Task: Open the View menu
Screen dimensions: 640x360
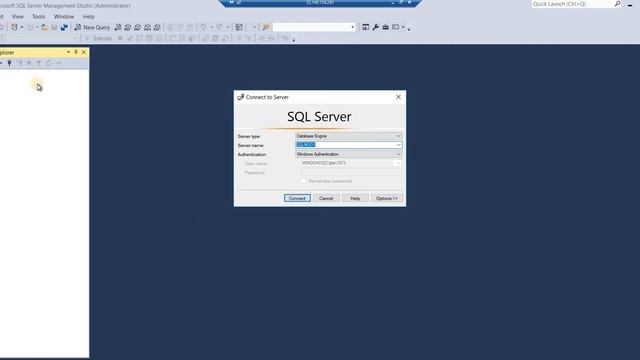Action: (x=18, y=17)
